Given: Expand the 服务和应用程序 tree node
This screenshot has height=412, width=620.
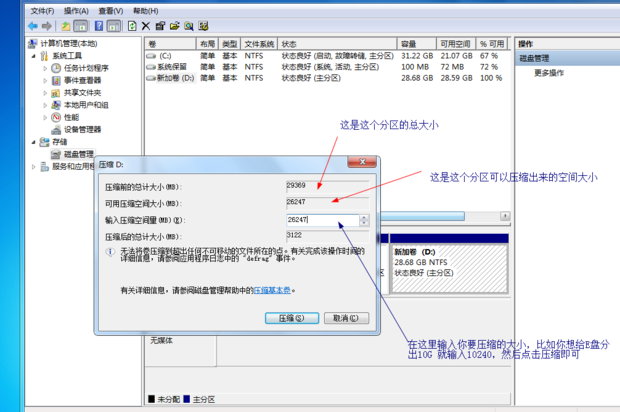Looking at the screenshot, I should click(x=32, y=166).
